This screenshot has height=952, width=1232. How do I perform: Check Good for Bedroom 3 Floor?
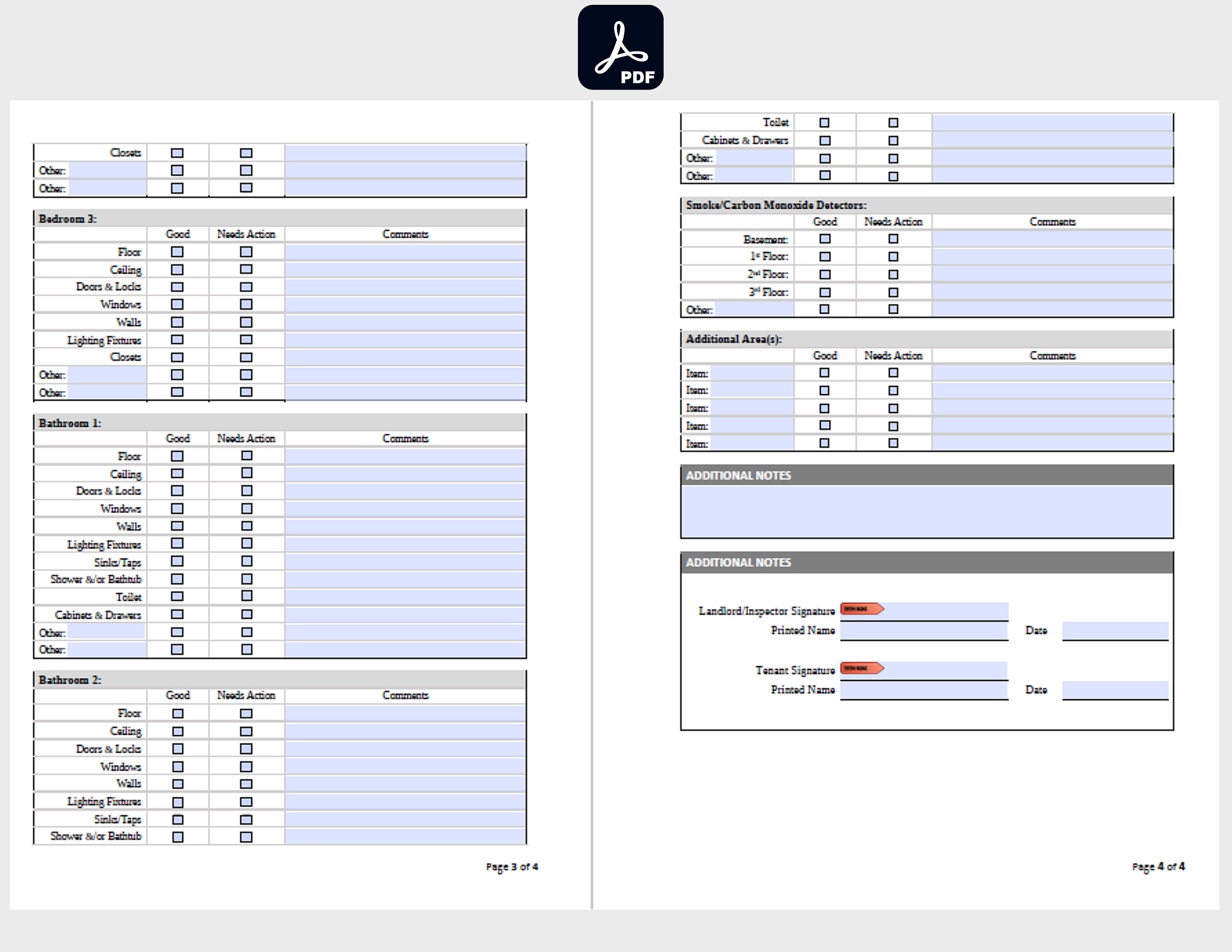point(177,251)
